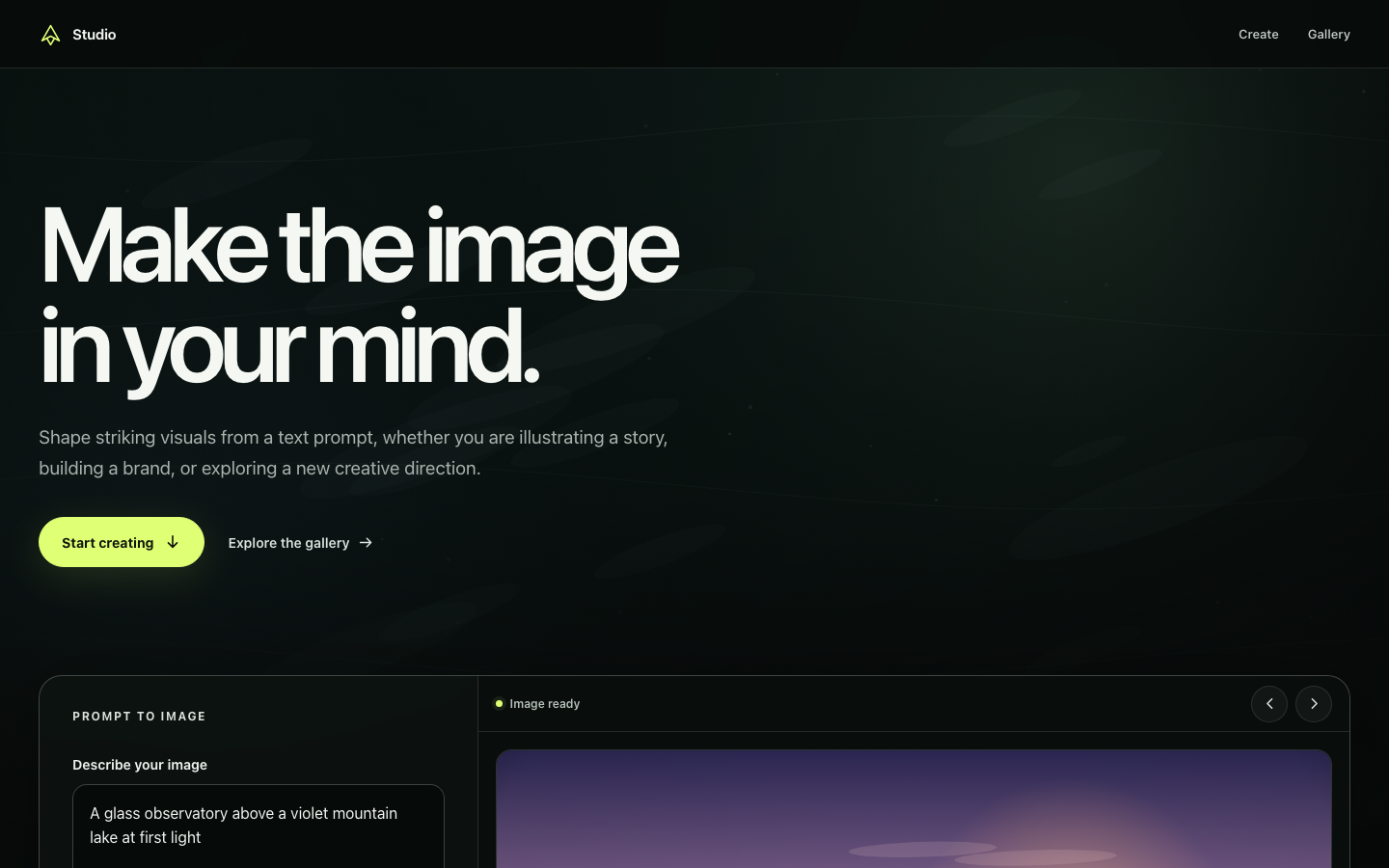Screen dimensions: 1389x868
Task: Click into the Describe your image field
Action: [x=259, y=827]
